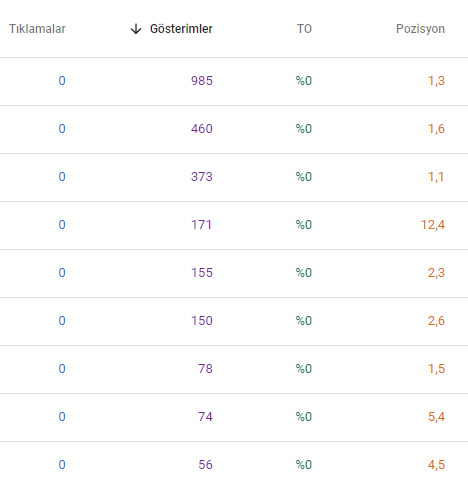Image resolution: width=468 pixels, height=487 pixels.
Task: Click the 373 impressions value
Action: [202, 177]
